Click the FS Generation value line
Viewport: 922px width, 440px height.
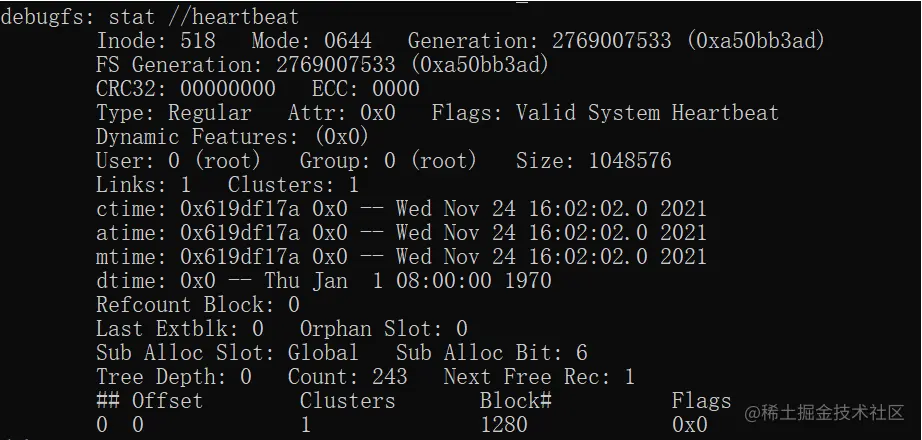pos(322,65)
